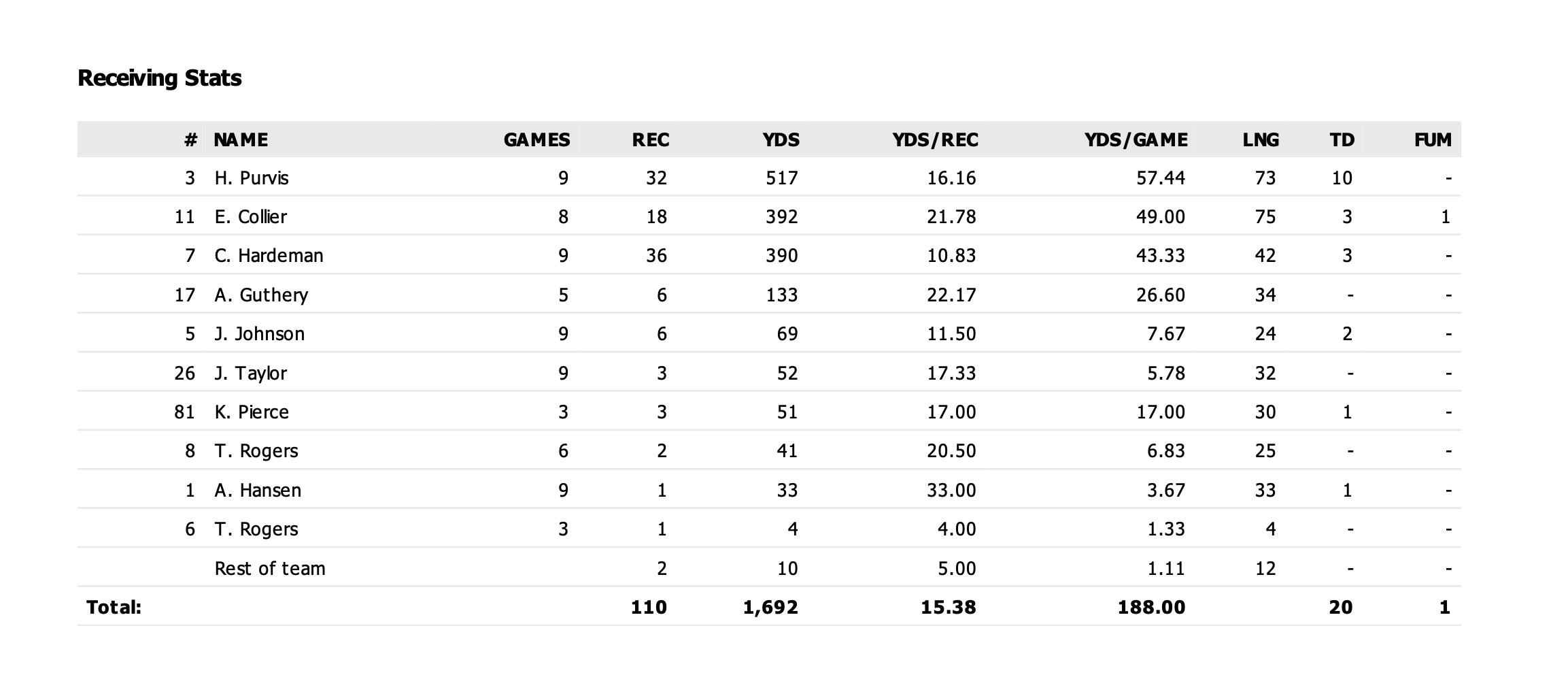Click YDS/REC column header
Image resolution: width=1568 pixels, height=694 pixels.
(x=936, y=140)
